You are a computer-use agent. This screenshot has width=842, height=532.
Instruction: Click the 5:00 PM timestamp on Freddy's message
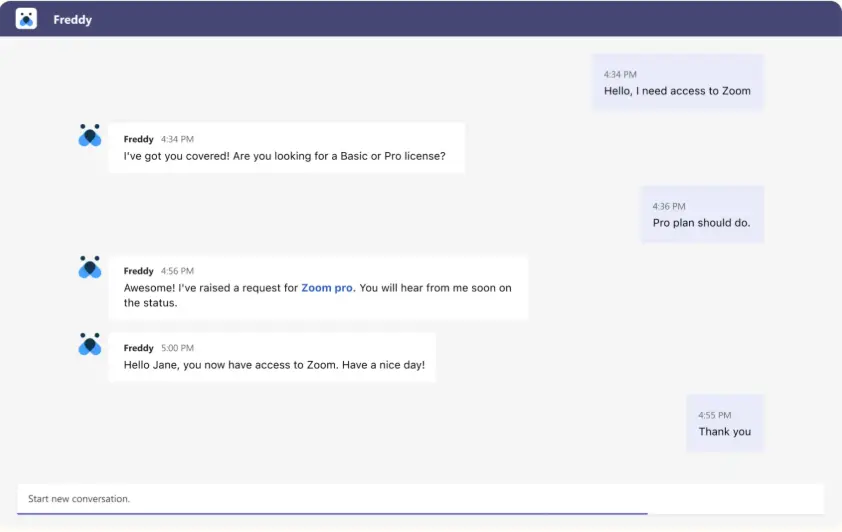click(177, 348)
